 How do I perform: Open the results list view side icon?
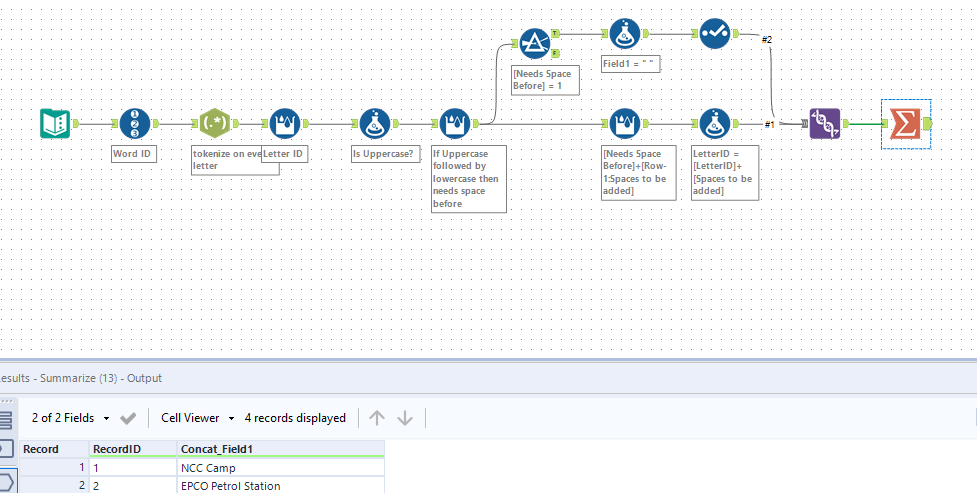click(x=5, y=420)
